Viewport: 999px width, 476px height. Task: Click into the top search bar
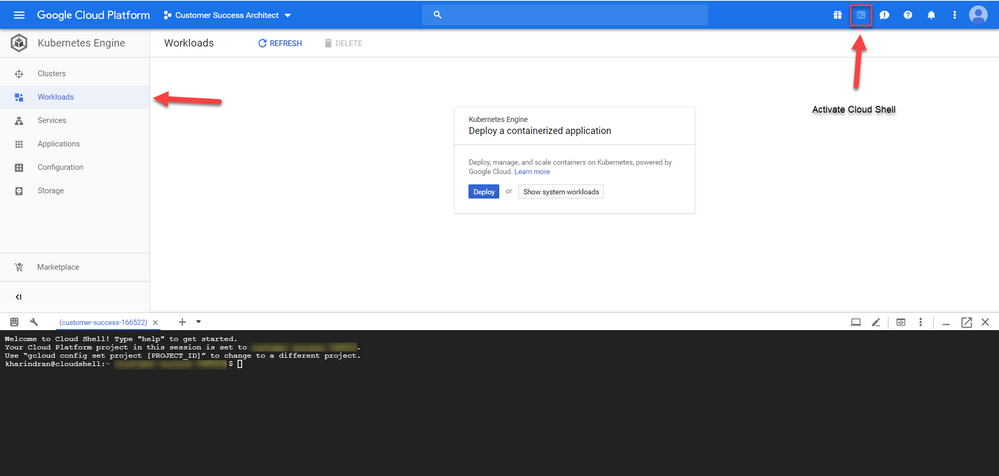(564, 15)
